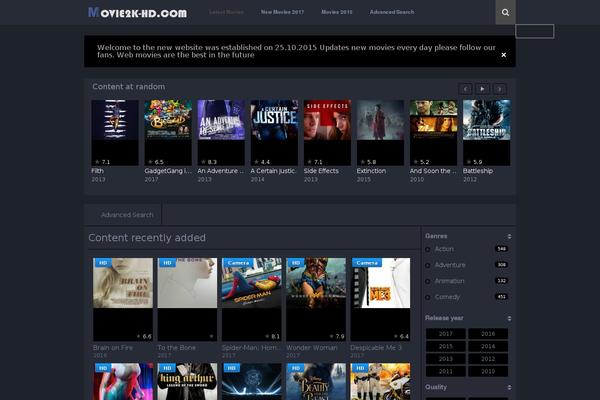Click the Despicable Me 3 title link
This screenshot has height=400, width=600.
[376, 348]
